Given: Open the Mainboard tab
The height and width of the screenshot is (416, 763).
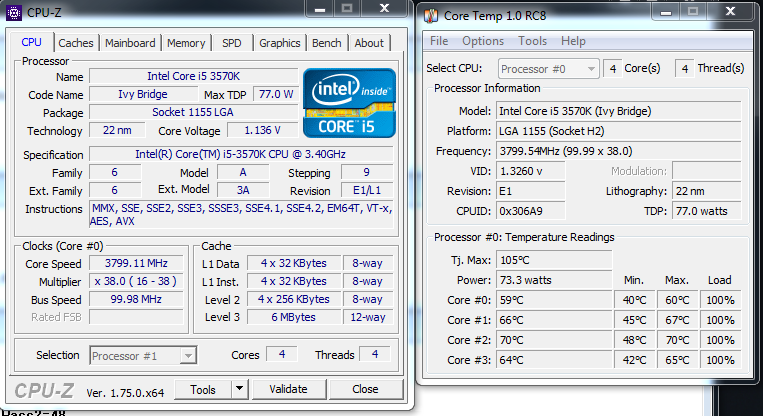Looking at the screenshot, I should pos(130,43).
